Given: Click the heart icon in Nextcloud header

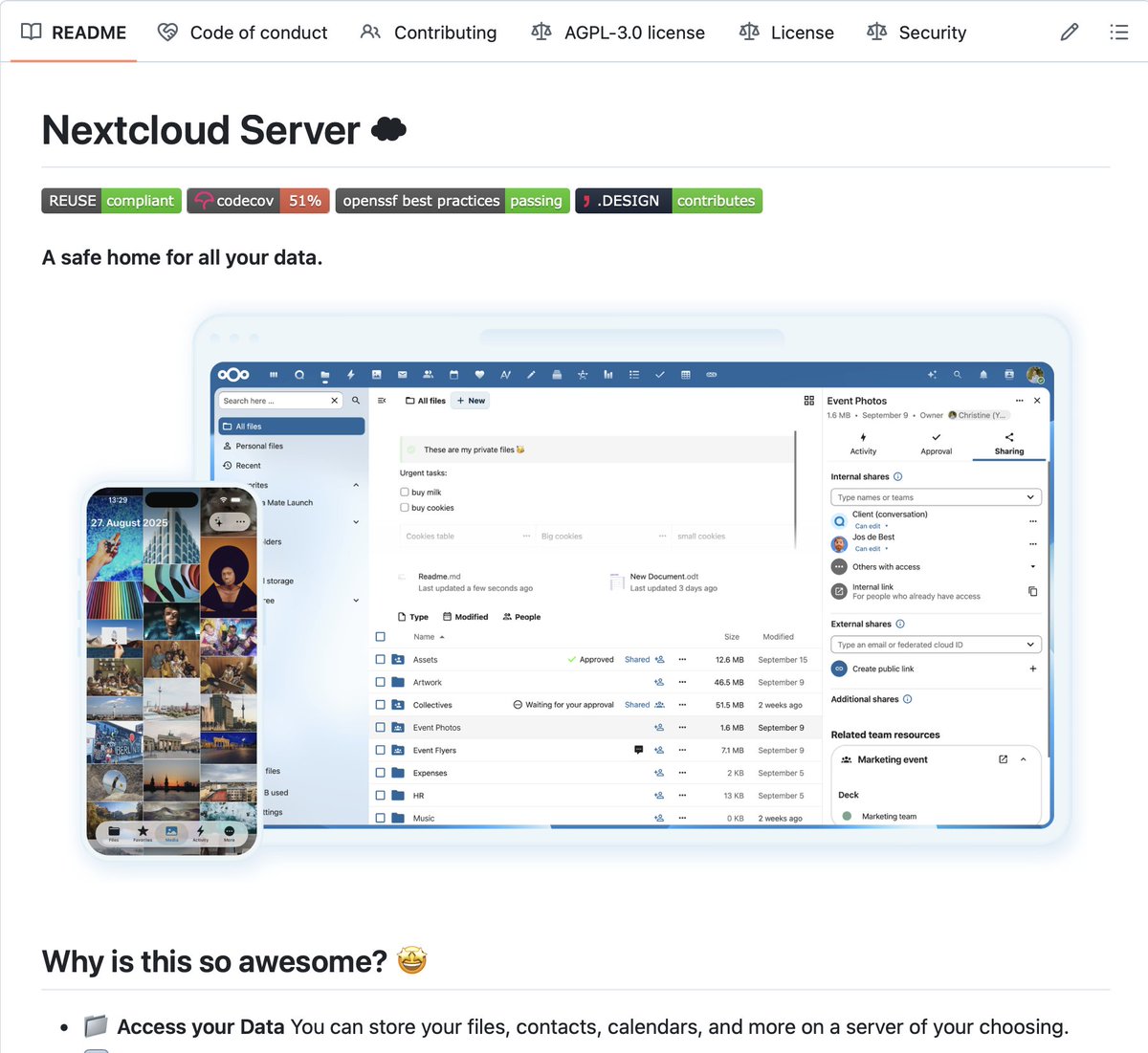Looking at the screenshot, I should pyautogui.click(x=480, y=375).
